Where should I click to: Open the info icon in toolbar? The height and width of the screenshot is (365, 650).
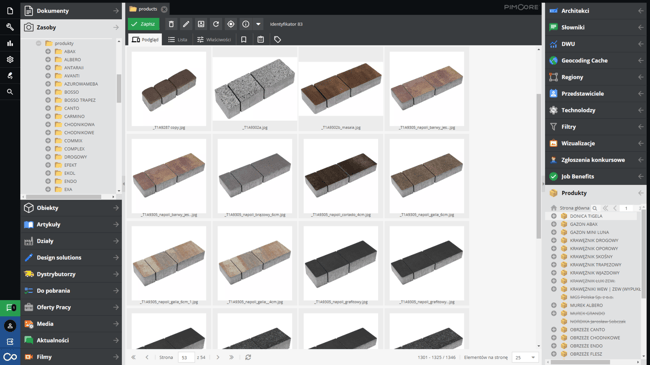pyautogui.click(x=246, y=24)
